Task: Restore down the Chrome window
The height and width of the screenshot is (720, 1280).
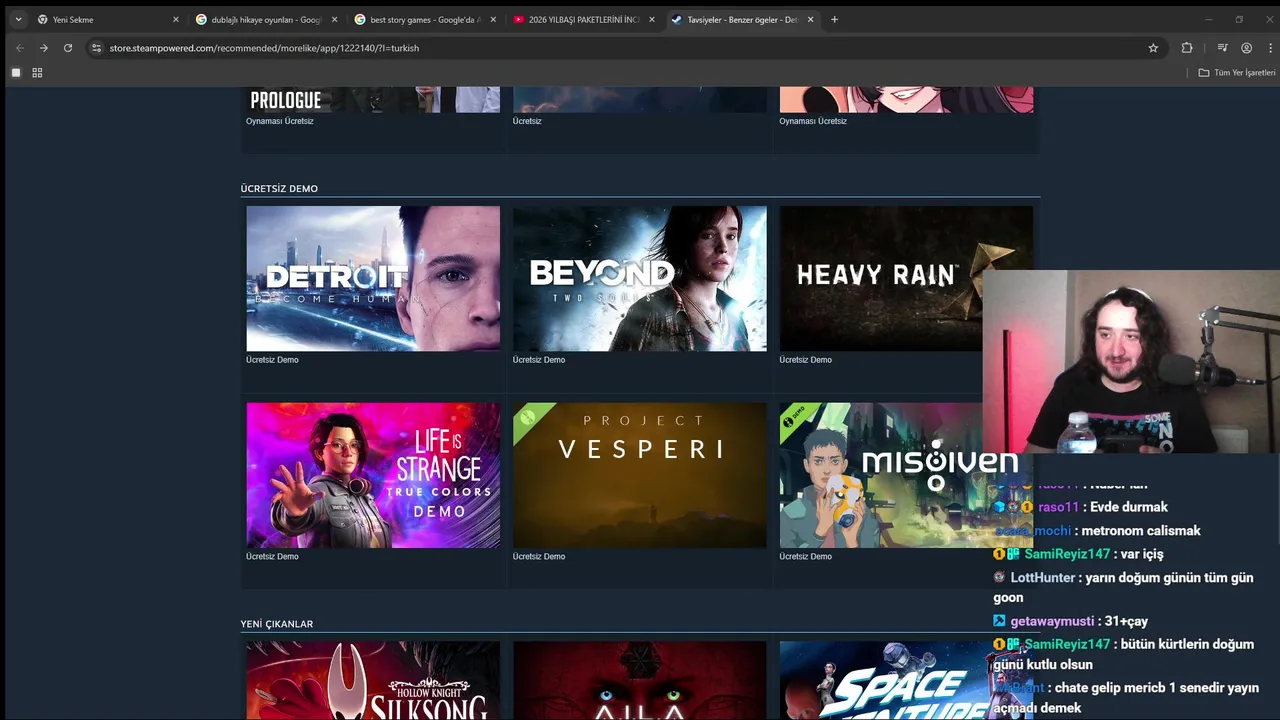Action: coord(1239,19)
